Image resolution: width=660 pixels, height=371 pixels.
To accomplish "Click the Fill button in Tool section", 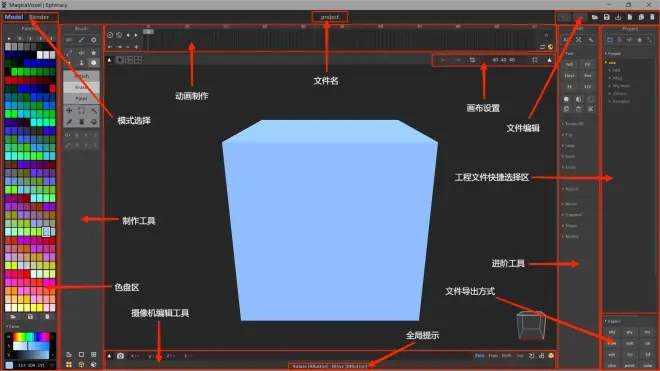I will coord(587,64).
